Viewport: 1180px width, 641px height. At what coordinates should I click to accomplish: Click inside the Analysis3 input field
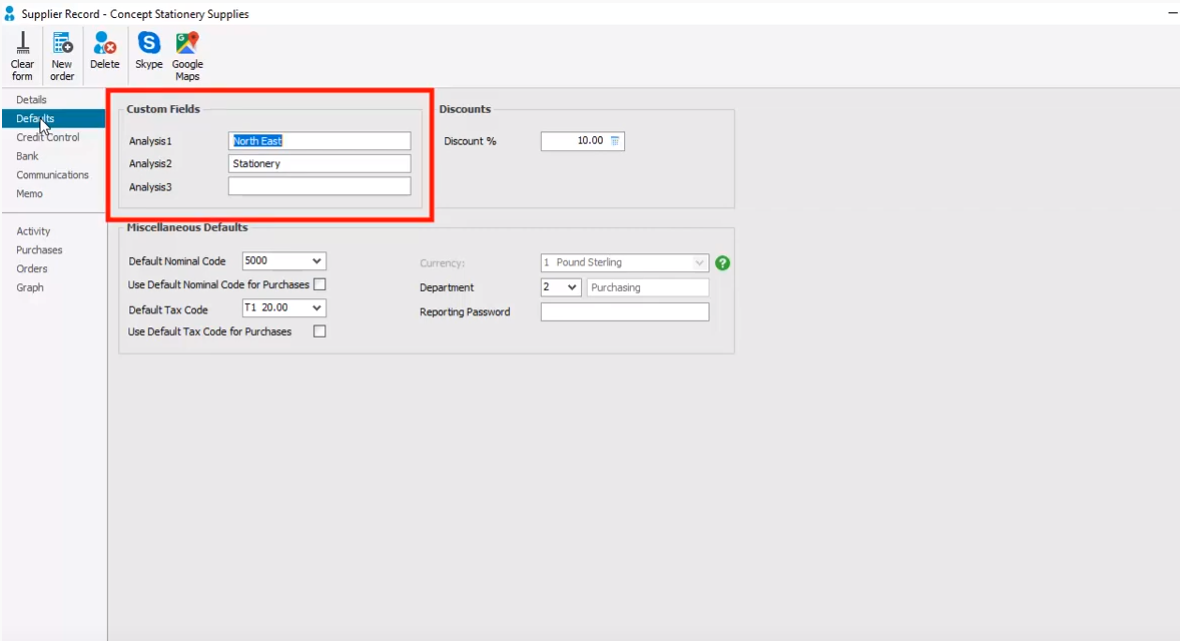point(318,185)
